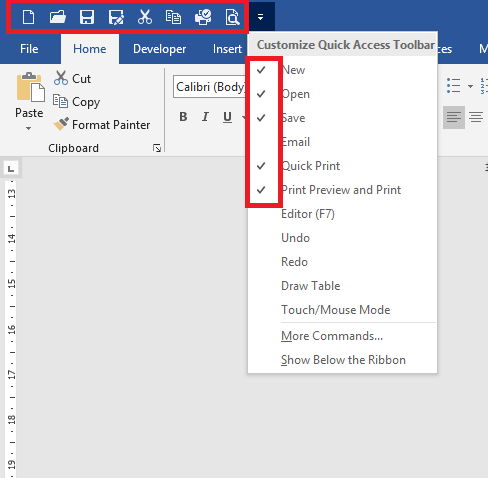
Task: Click the Align Left icon
Action: [x=454, y=117]
